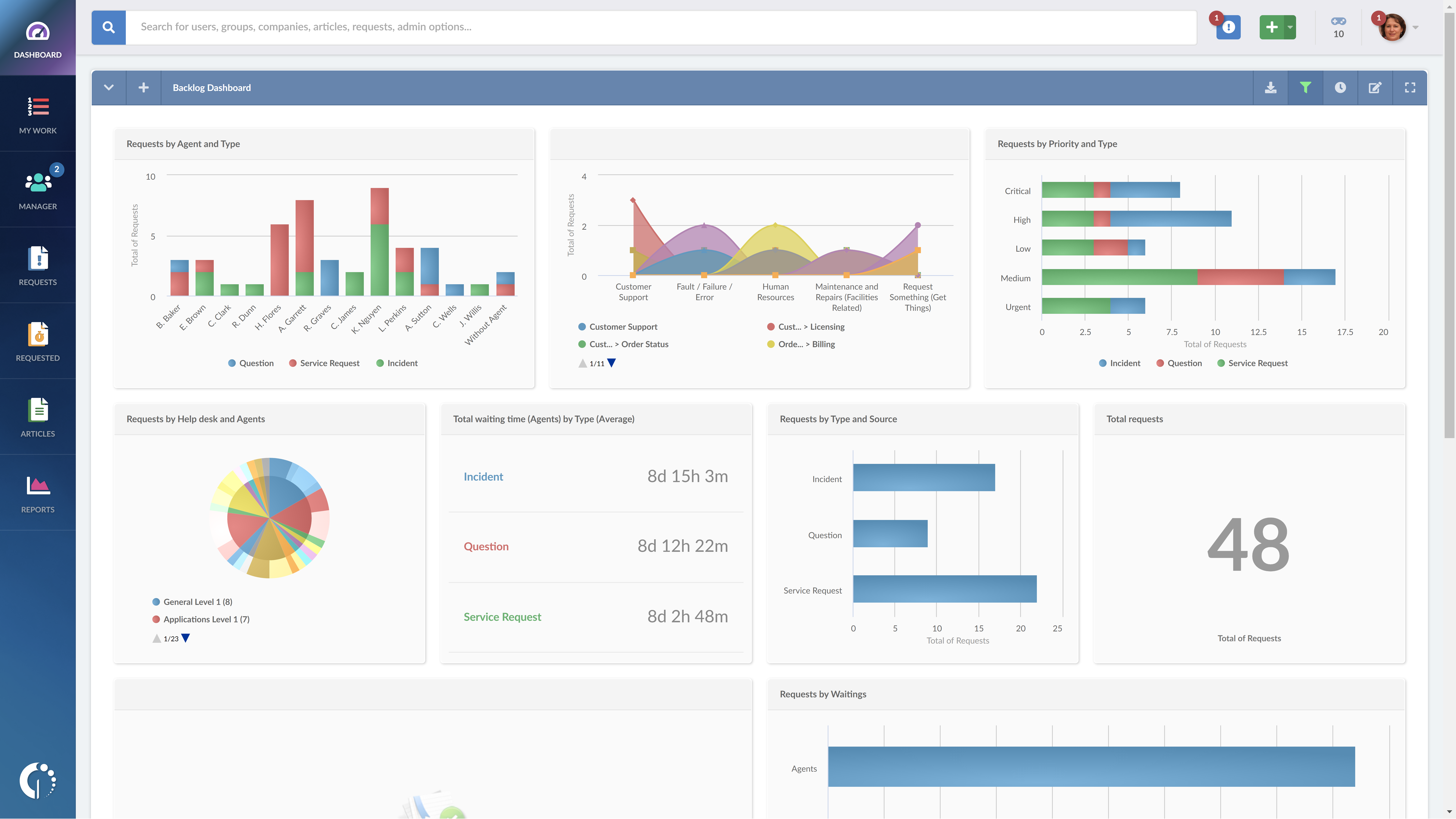1456x819 pixels.
Task: Click the Incident bar in Type and Source
Action: pyautogui.click(x=924, y=478)
